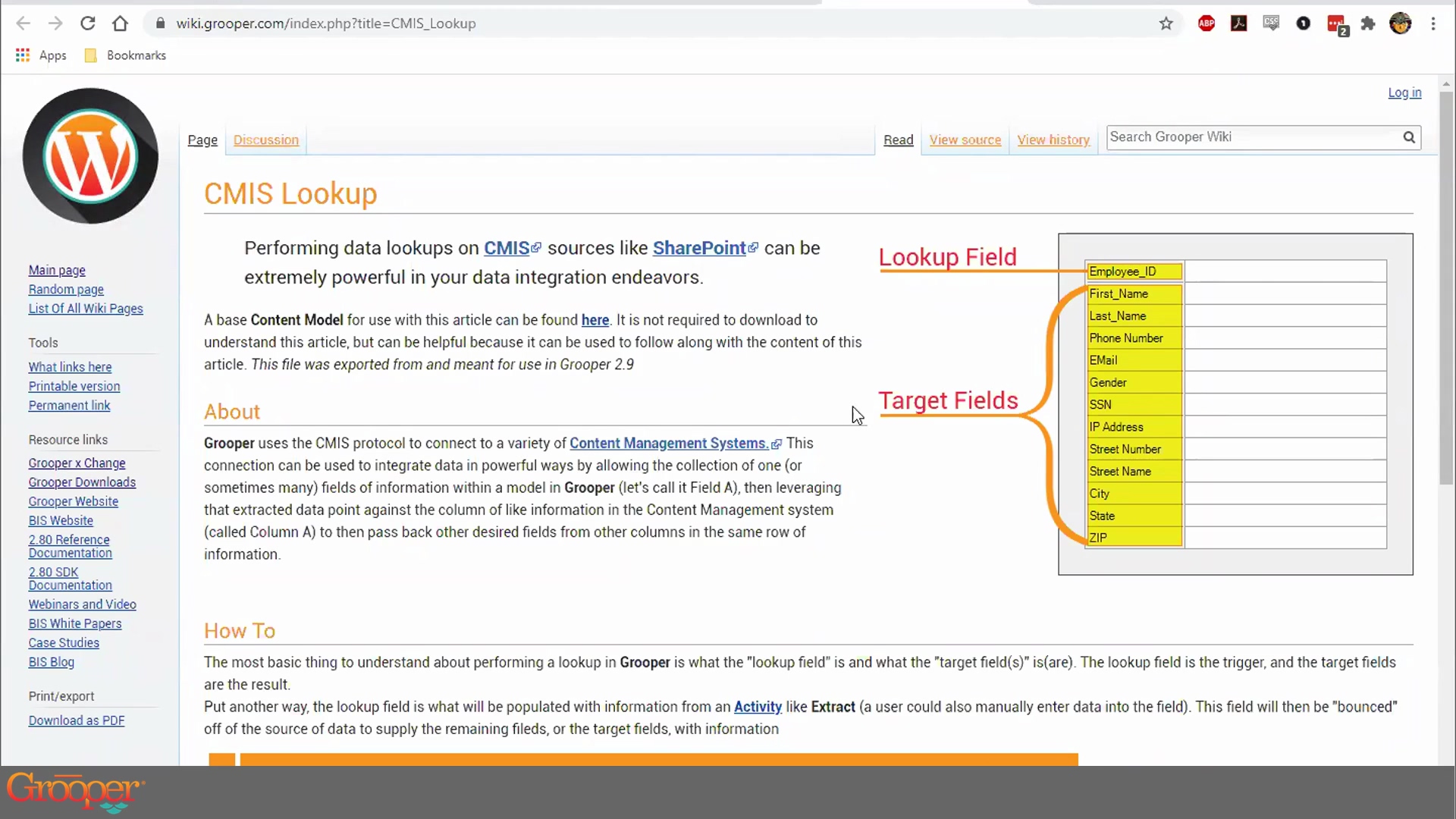Select the View source tab

tap(965, 140)
